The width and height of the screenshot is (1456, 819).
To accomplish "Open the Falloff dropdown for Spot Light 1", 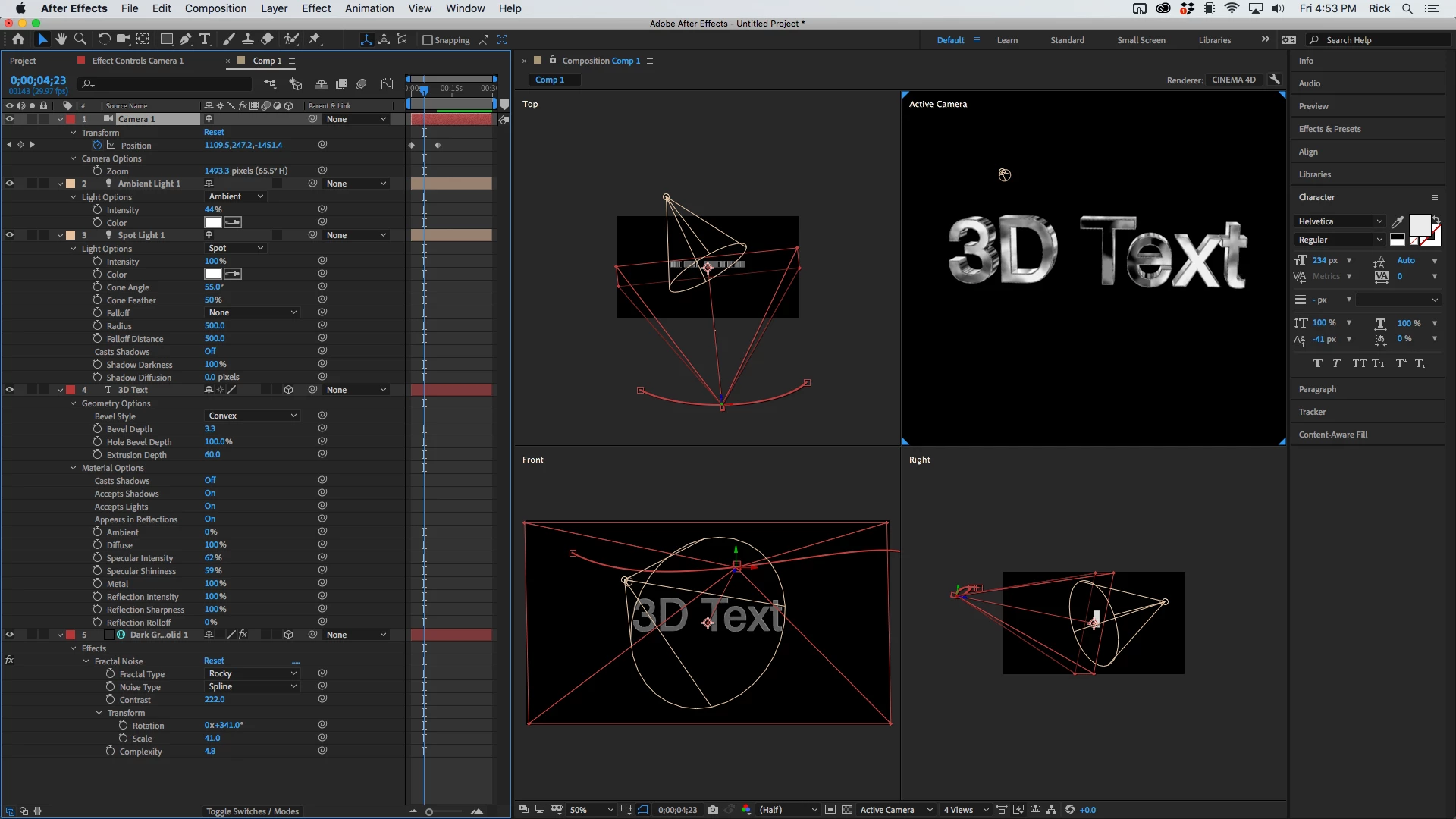I will 253,312.
